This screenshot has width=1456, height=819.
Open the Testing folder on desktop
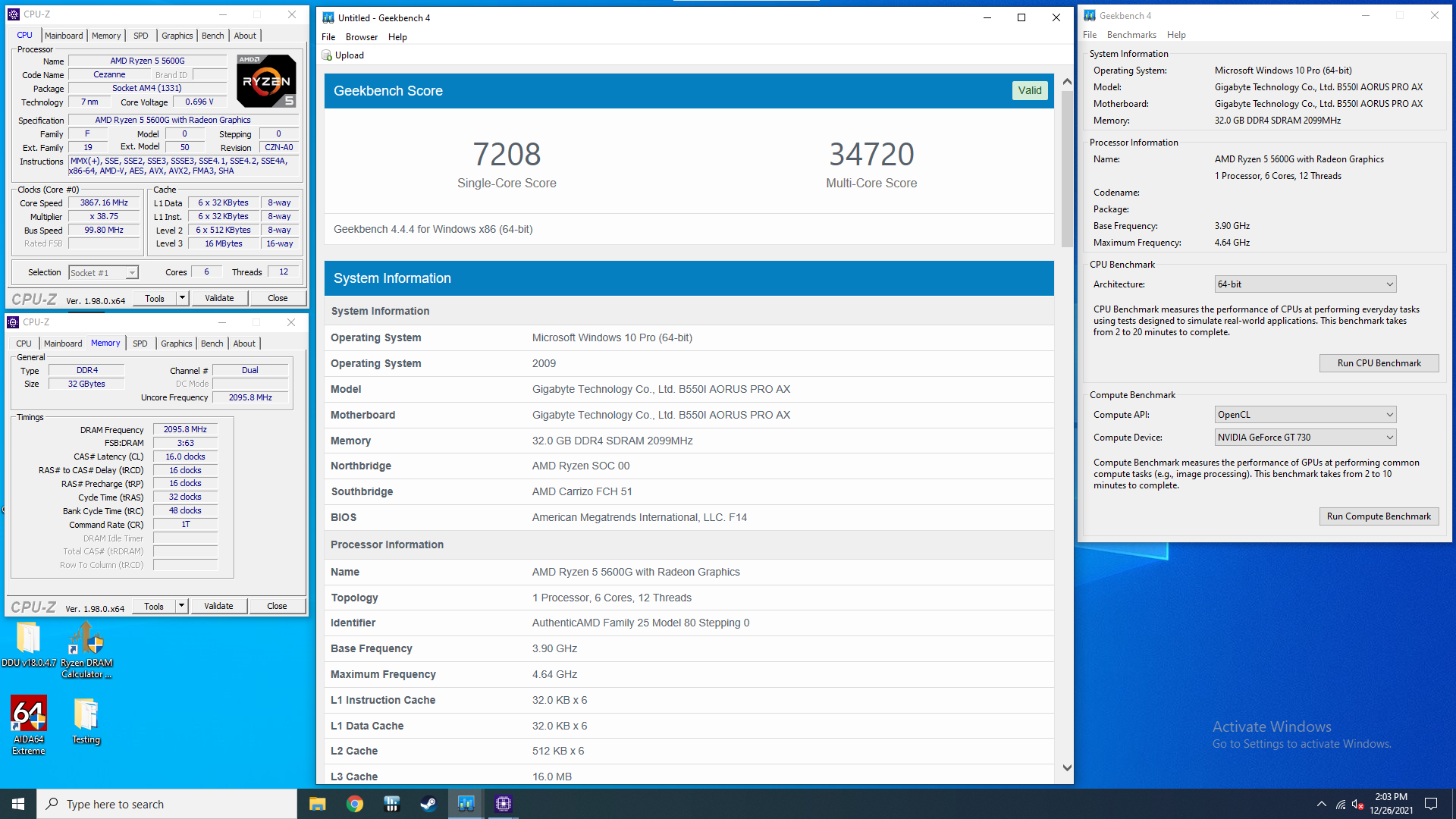(86, 721)
